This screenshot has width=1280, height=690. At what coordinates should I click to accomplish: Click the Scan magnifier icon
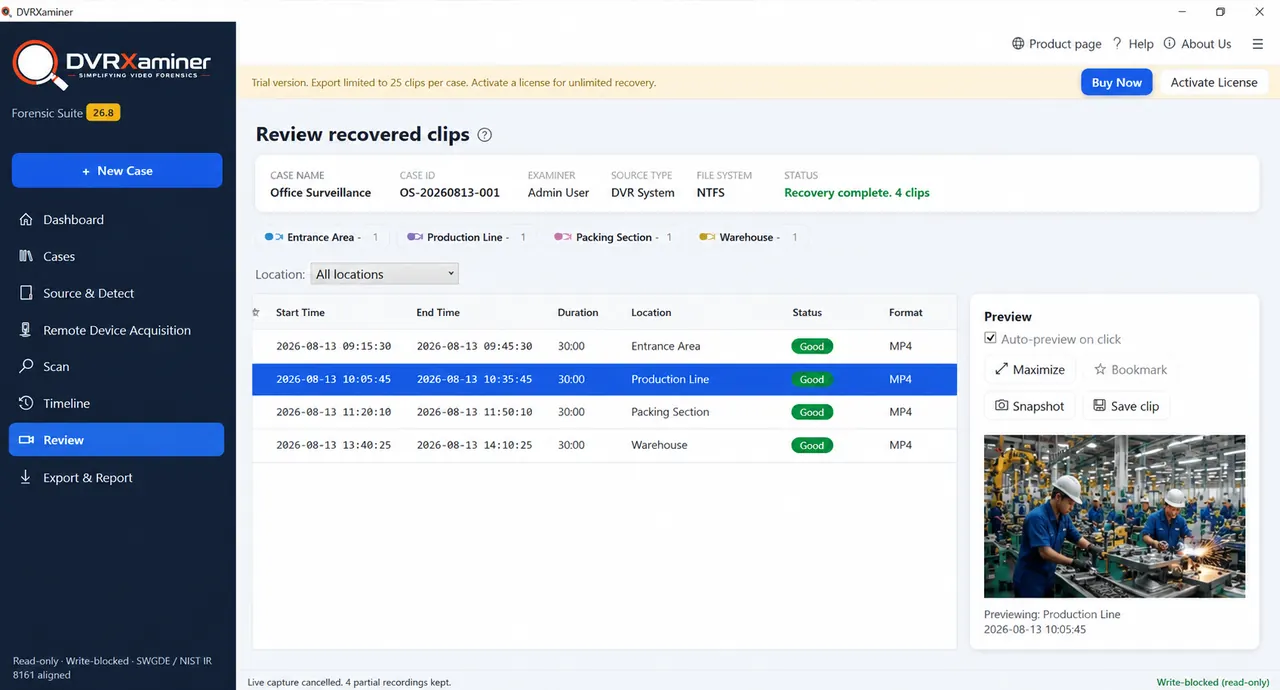[26, 367]
